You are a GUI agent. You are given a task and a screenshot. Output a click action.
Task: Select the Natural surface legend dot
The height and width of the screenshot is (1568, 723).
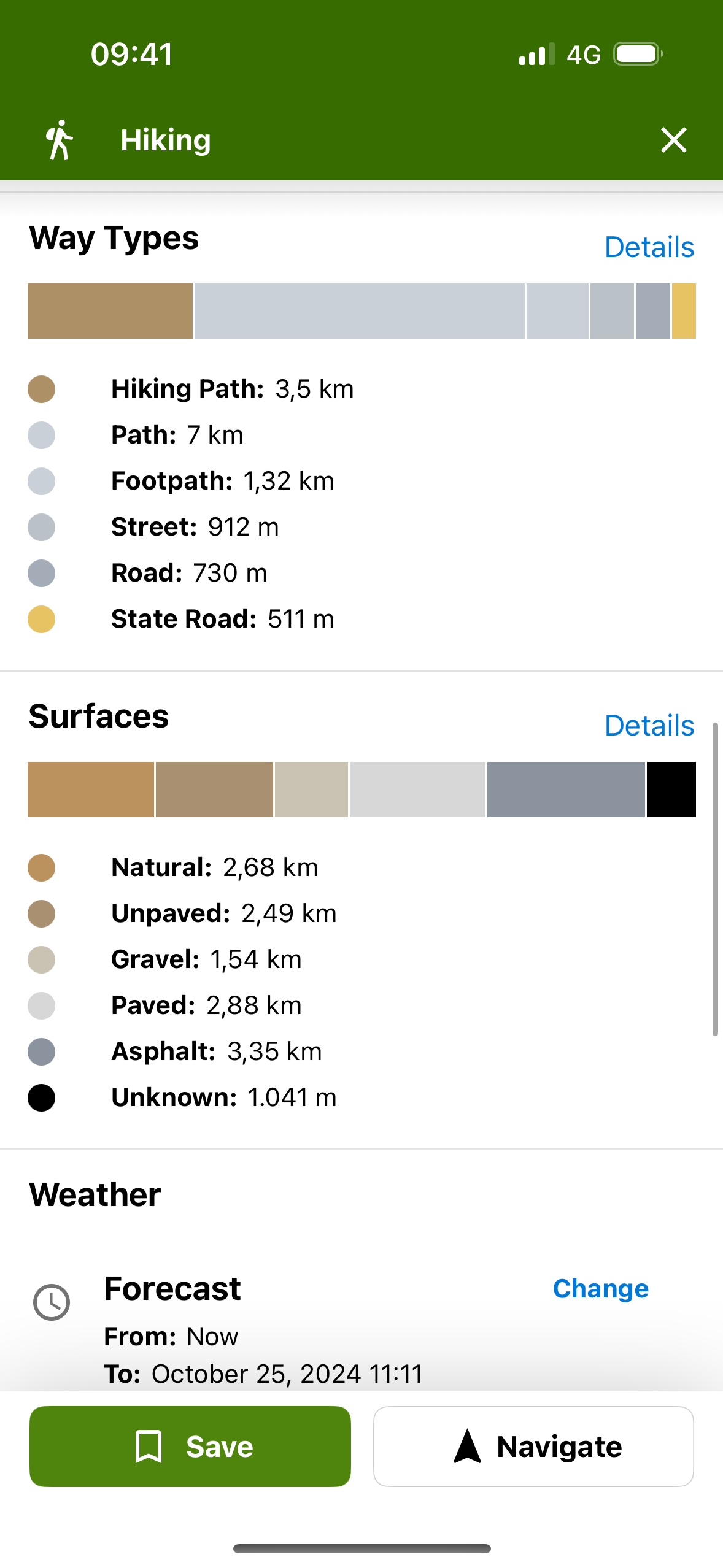tap(42, 867)
